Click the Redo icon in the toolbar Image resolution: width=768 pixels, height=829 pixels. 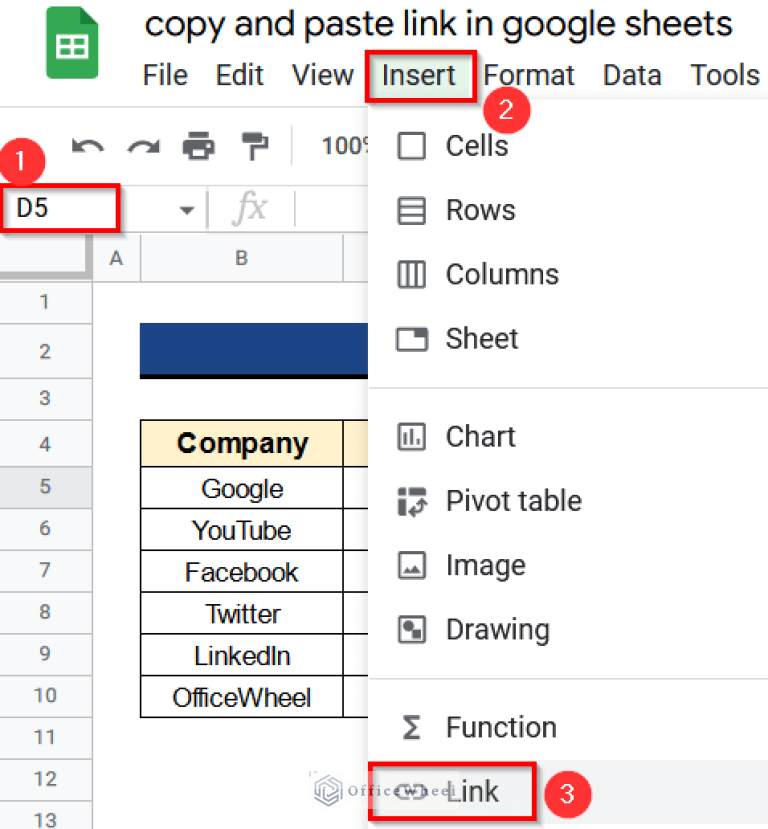(x=143, y=146)
